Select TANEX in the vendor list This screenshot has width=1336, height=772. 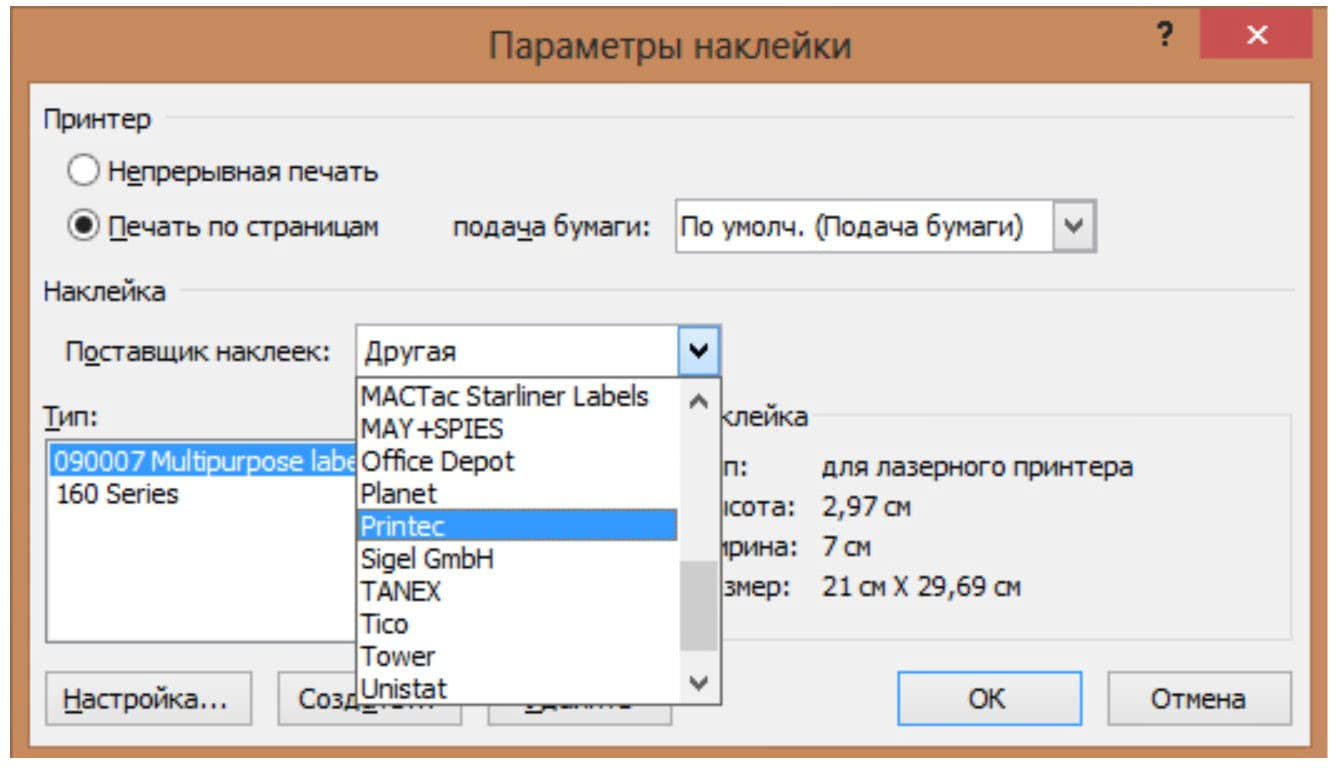tap(400, 591)
